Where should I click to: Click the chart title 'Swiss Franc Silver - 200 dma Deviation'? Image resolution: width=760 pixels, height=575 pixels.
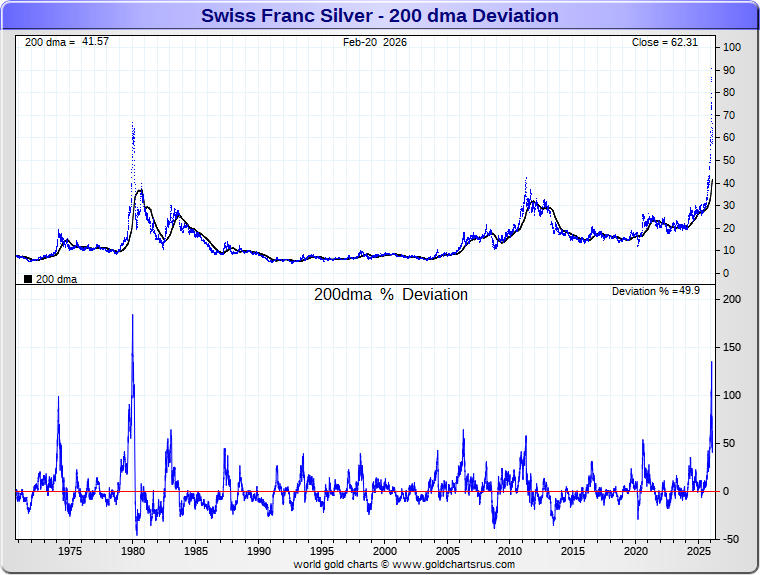(380, 16)
